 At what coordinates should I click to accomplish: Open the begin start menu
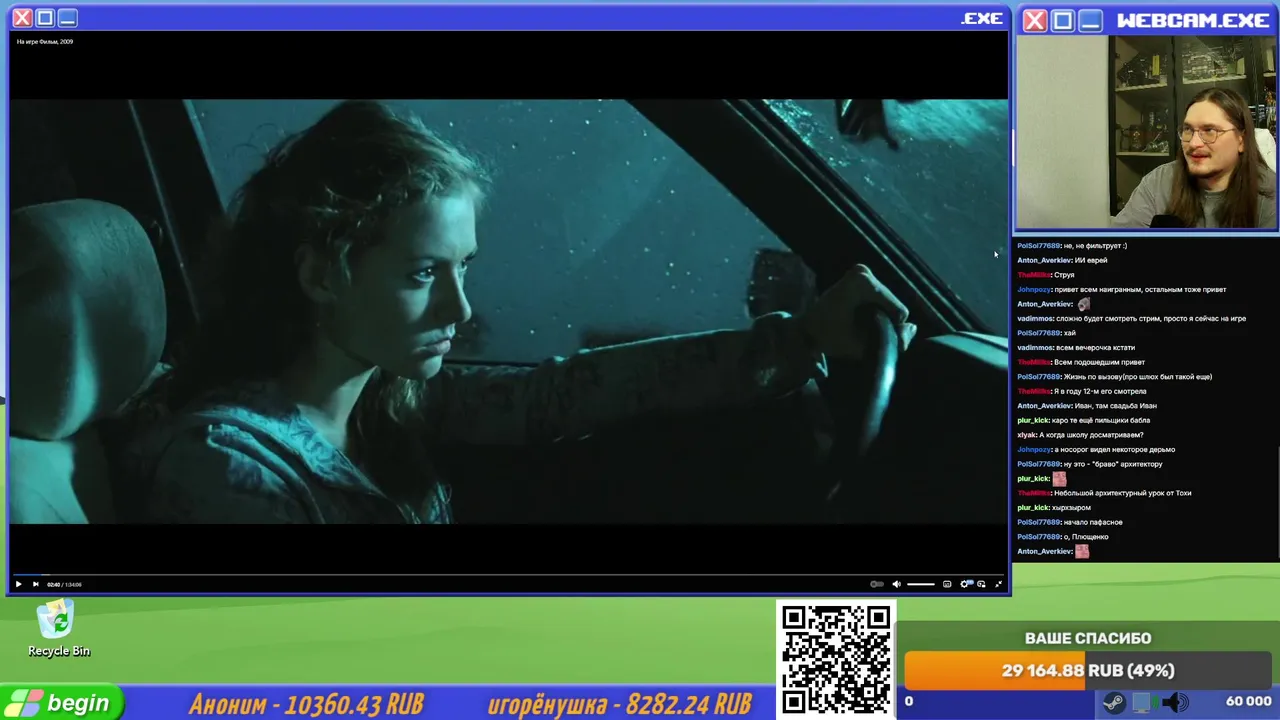pyautogui.click(x=62, y=703)
